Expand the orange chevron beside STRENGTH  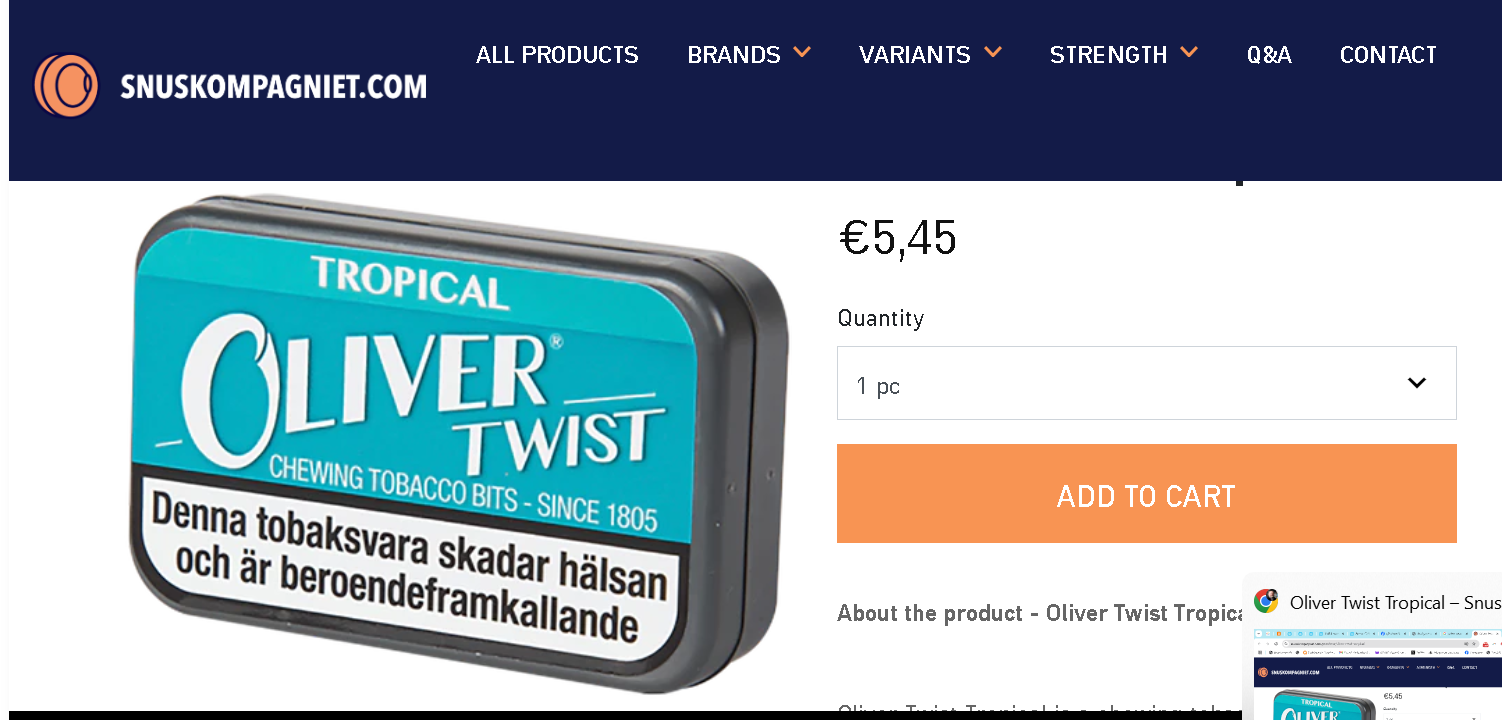point(1188,52)
